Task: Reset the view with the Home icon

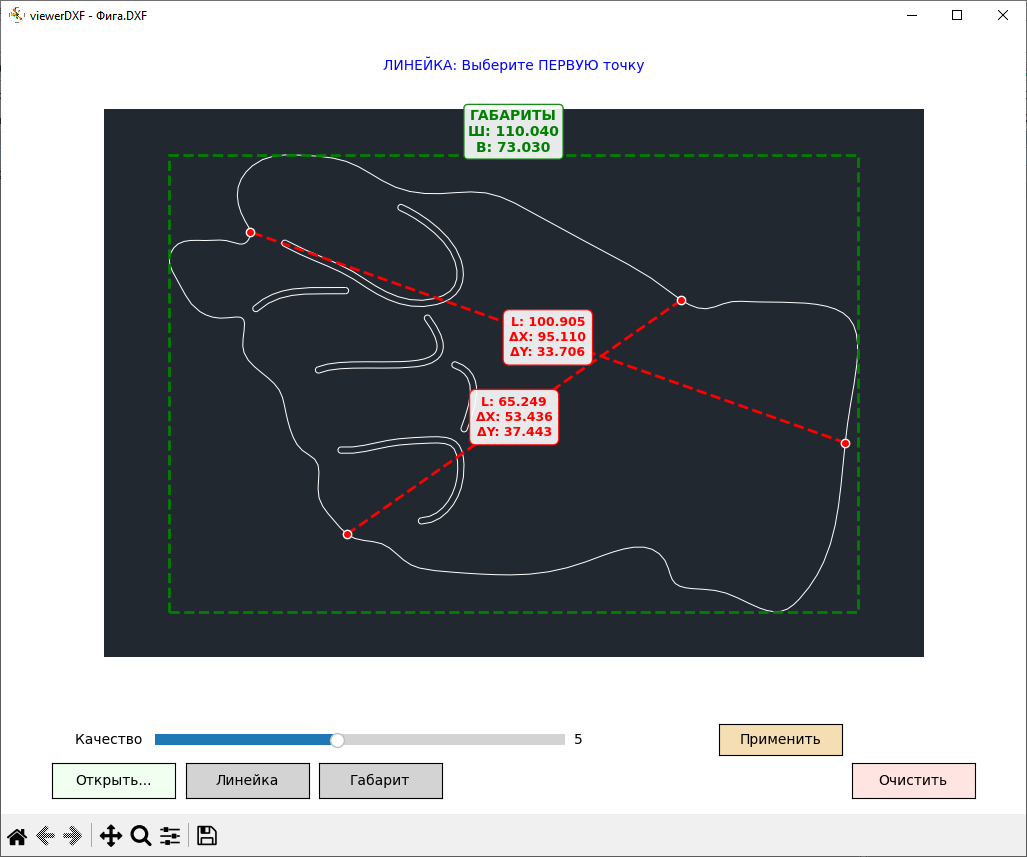Action: 17,836
